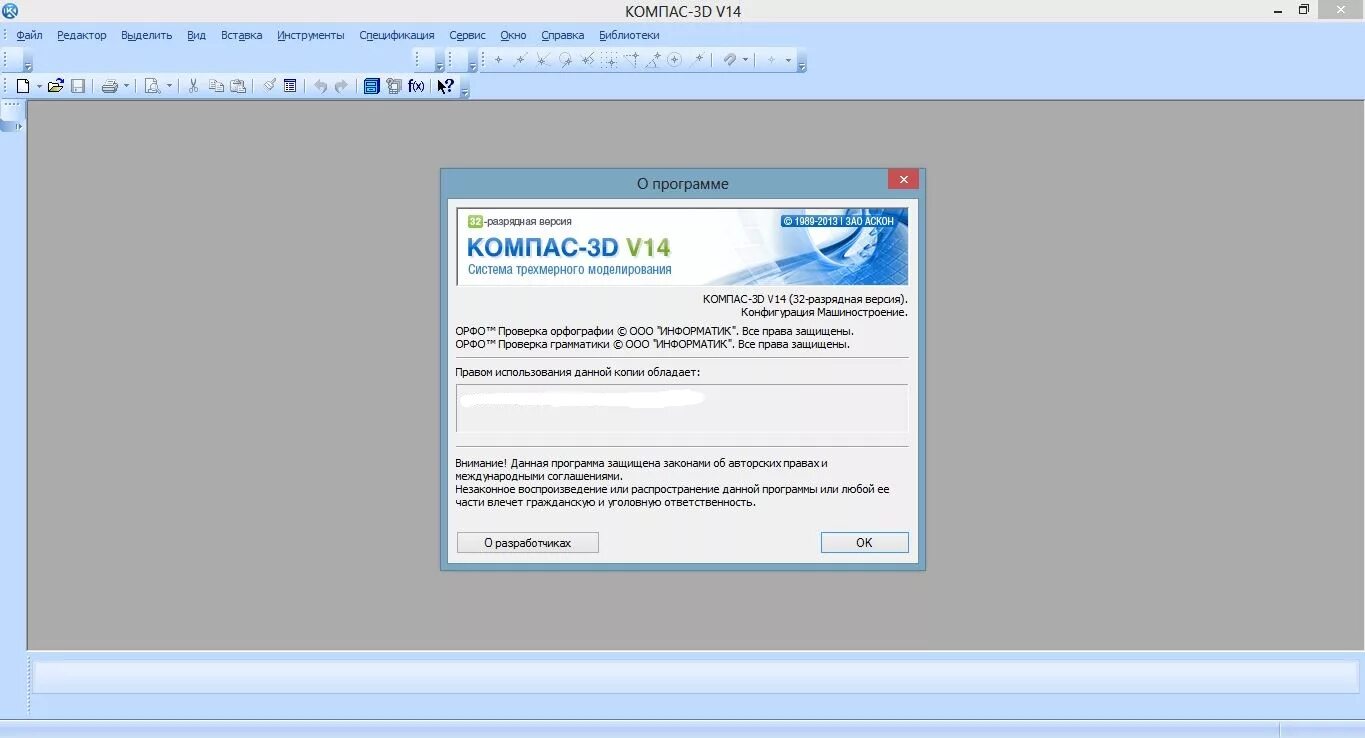Viewport: 1365px width, 738px height.
Task: Expand the arrow beside magnet snap icon
Action: [x=745, y=60]
